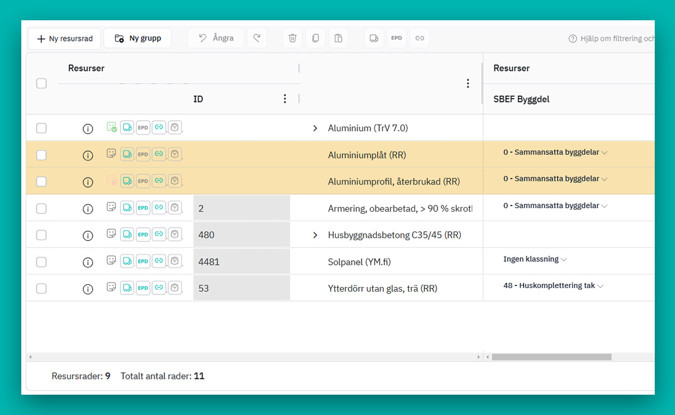
Task: Click the link chain icon in toolbar
Action: pos(419,39)
